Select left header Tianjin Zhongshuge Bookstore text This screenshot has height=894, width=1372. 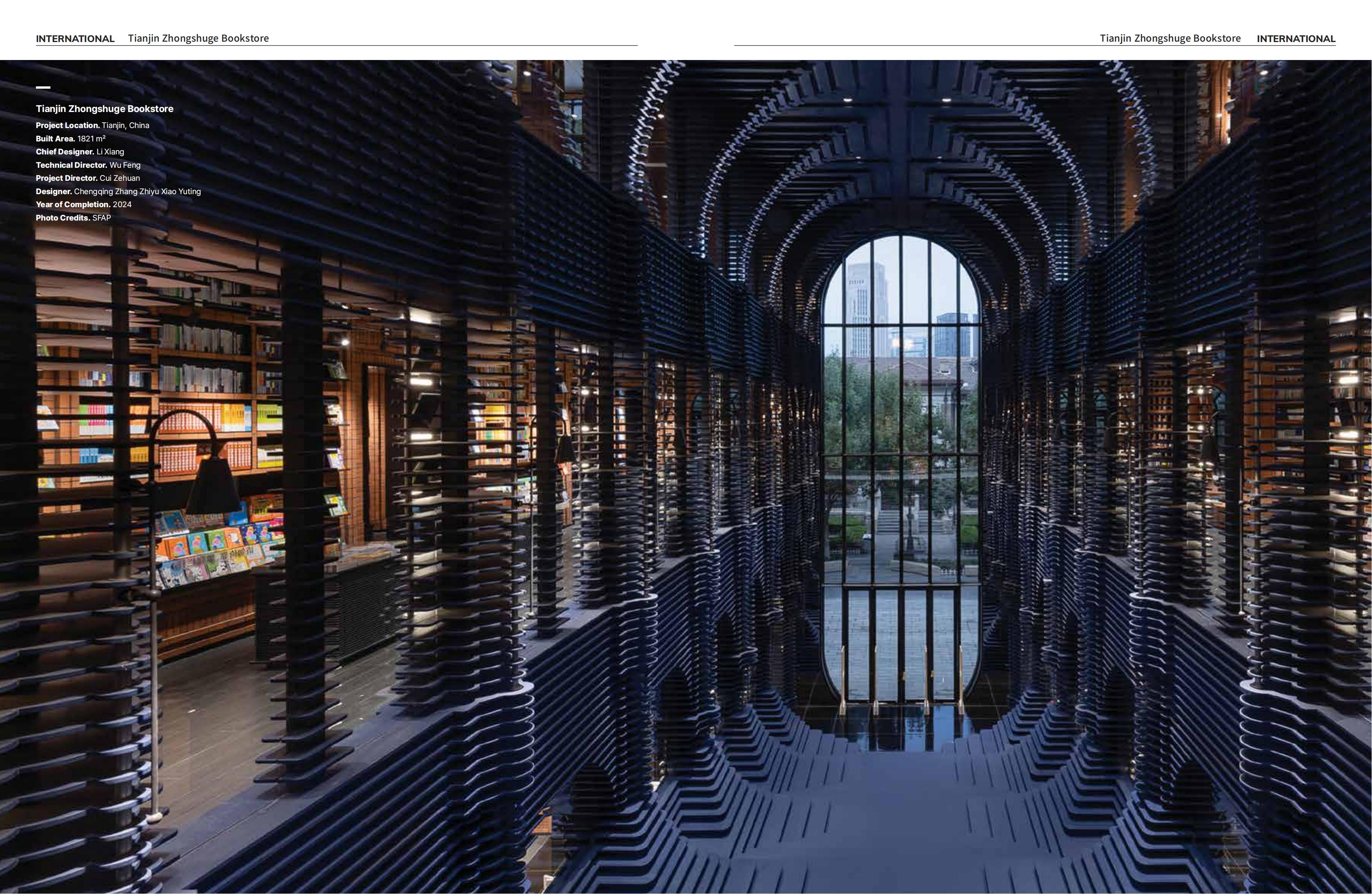pos(198,38)
